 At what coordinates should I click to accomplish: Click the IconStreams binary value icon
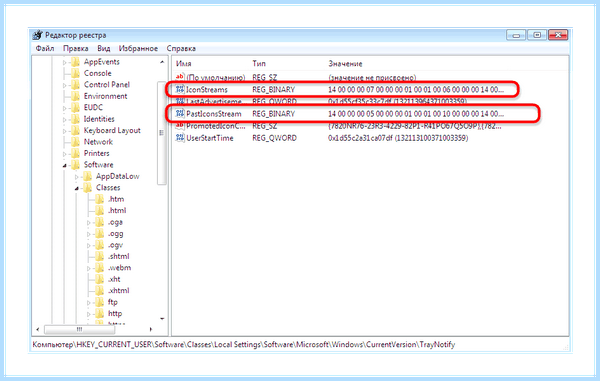click(180, 90)
